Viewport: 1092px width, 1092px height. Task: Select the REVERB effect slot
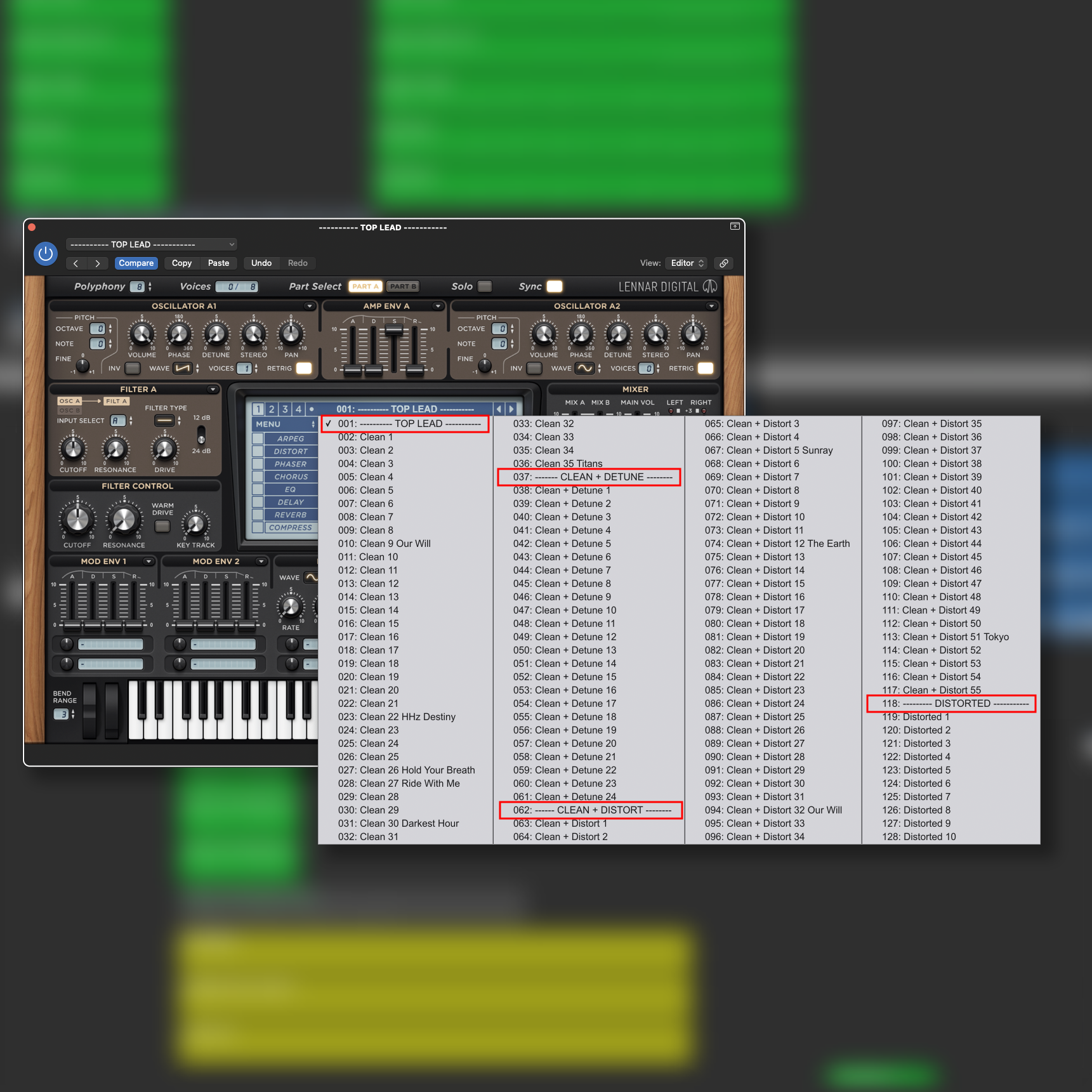[290, 515]
